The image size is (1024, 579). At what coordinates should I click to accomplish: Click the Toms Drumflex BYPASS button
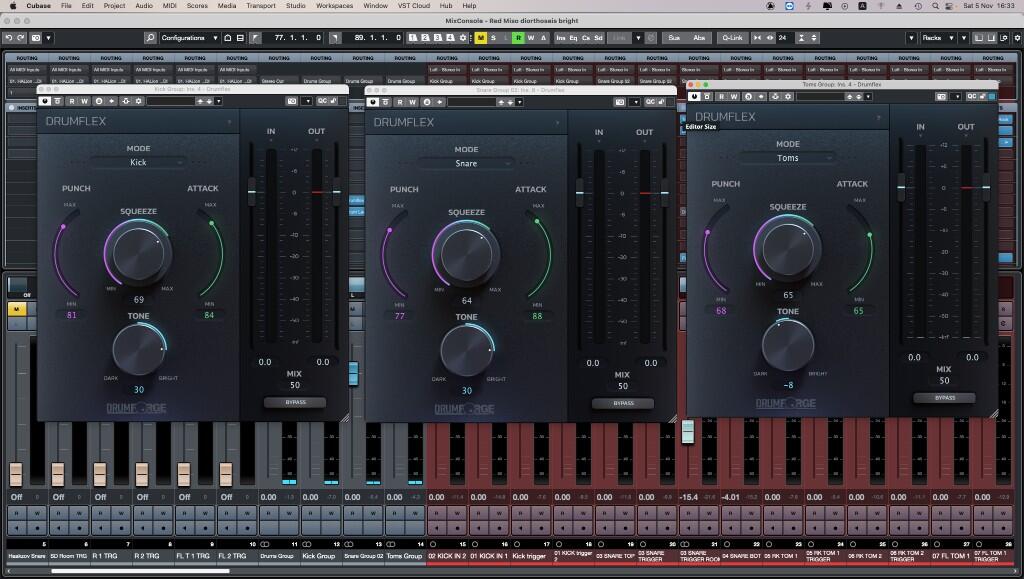click(944, 398)
